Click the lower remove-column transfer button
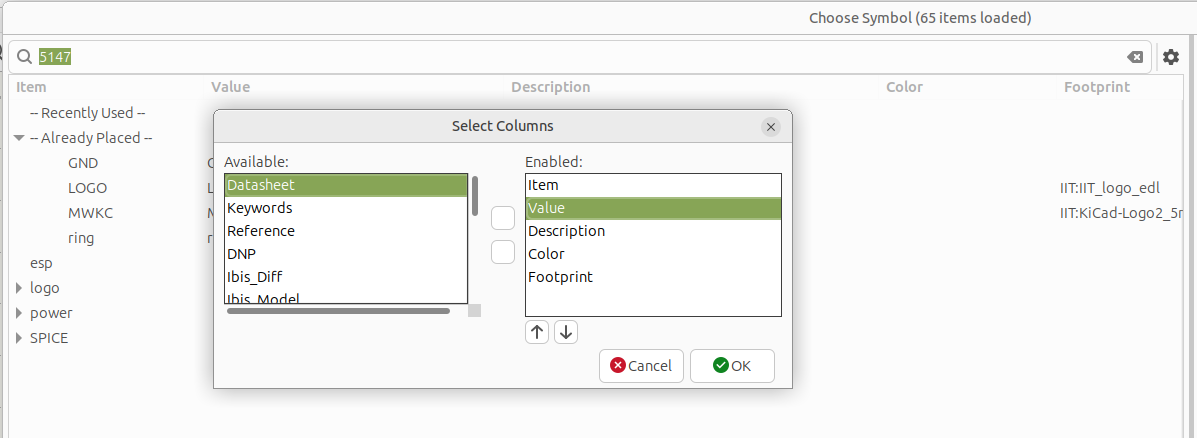This screenshot has width=1197, height=438. pos(502,252)
